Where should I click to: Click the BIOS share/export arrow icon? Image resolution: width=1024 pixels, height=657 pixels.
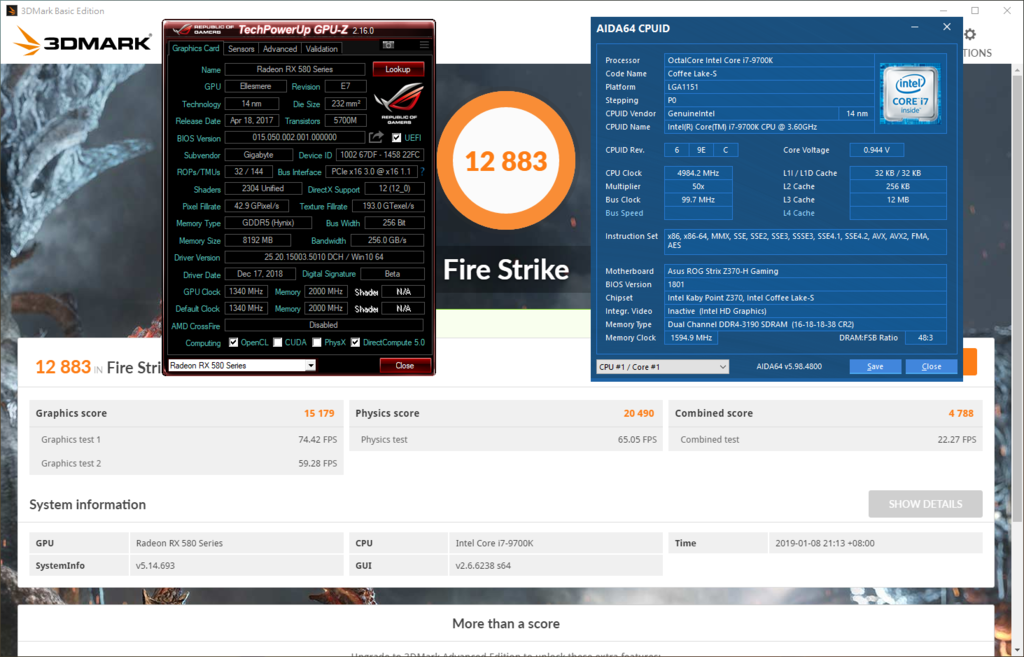coord(376,137)
